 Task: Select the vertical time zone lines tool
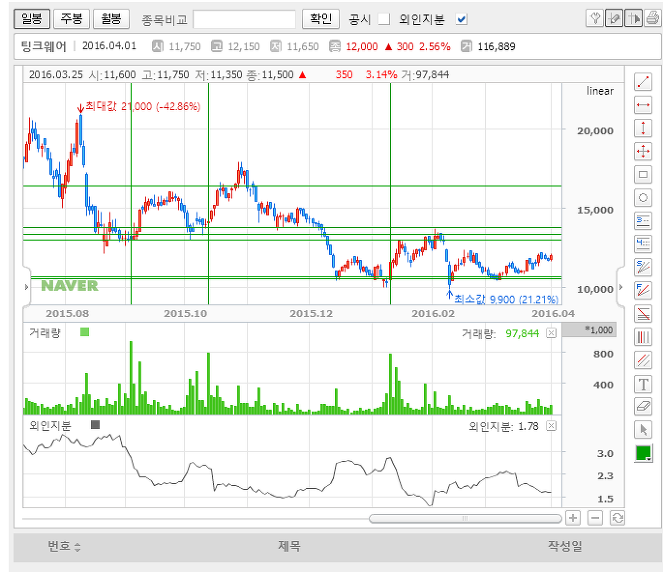tap(643, 337)
